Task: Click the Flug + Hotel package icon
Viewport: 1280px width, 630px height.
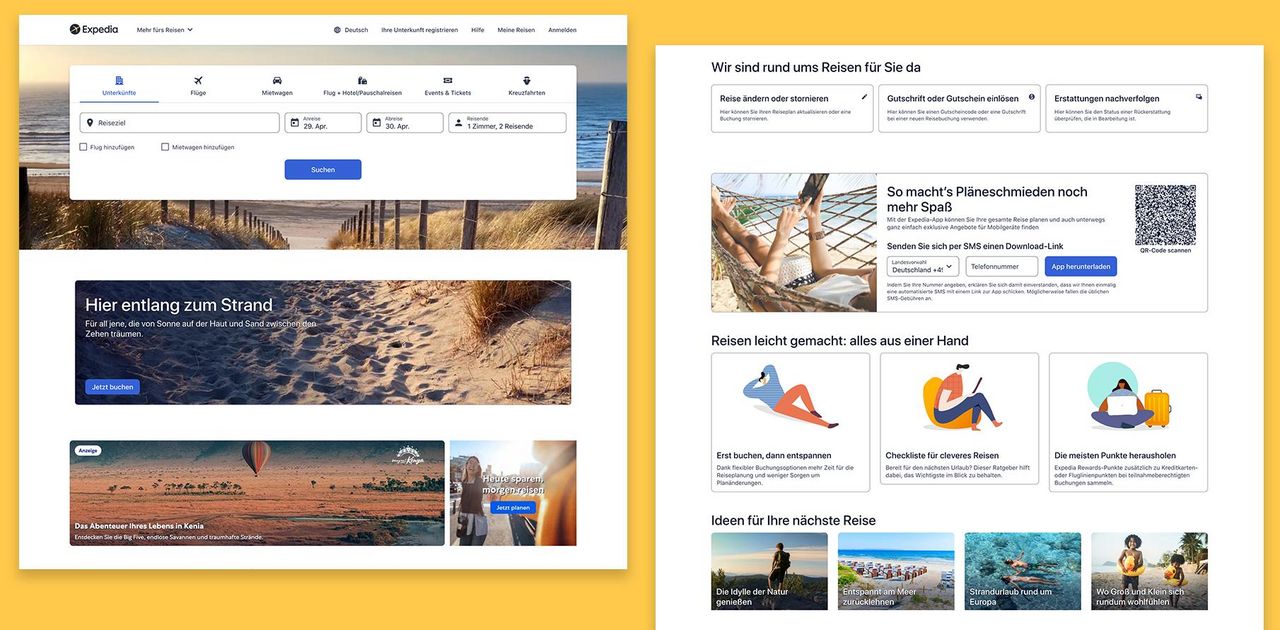Action: (362, 80)
